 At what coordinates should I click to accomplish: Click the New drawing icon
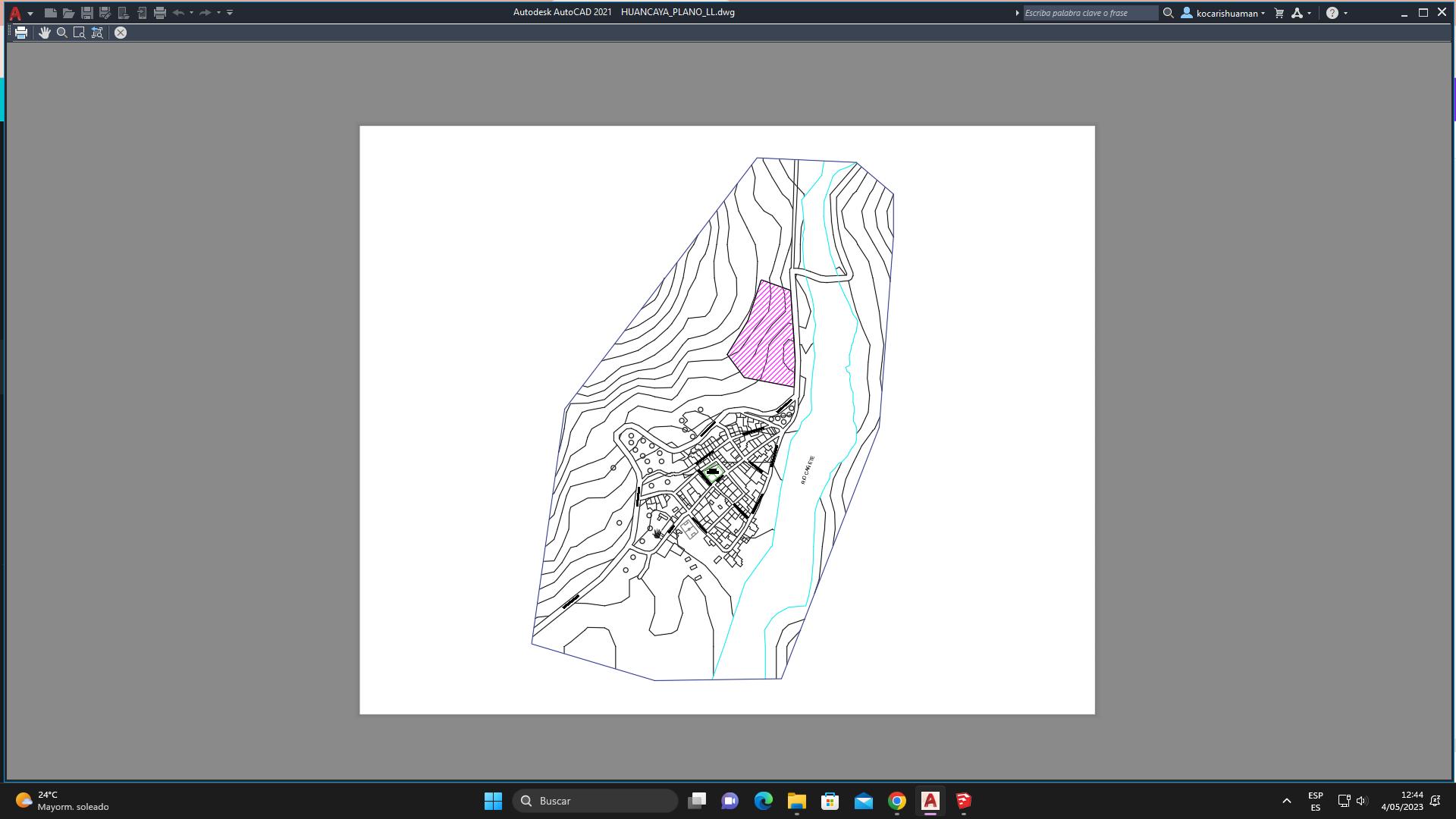coord(50,13)
